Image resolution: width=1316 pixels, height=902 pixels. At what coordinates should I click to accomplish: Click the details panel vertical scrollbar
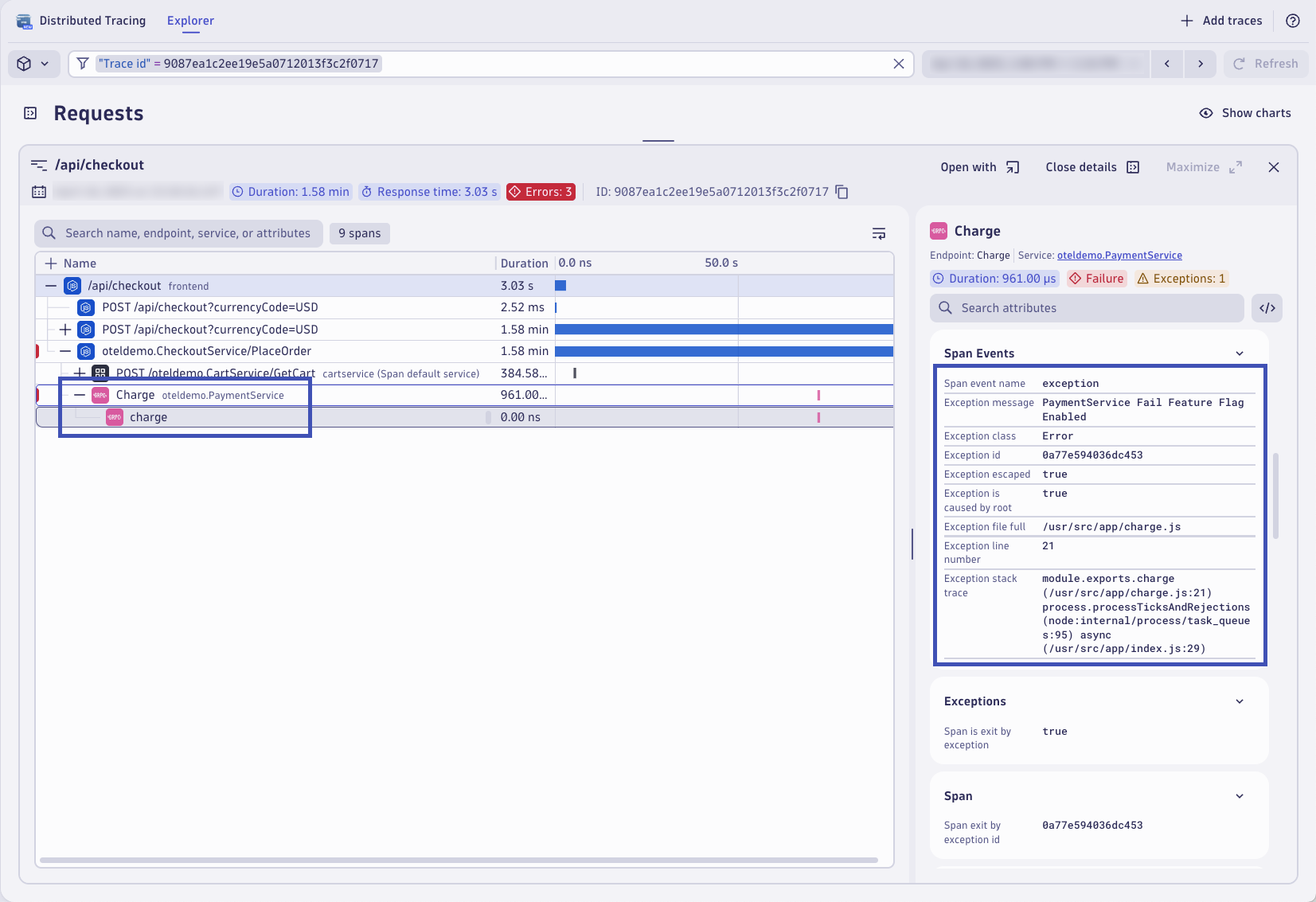click(1276, 496)
